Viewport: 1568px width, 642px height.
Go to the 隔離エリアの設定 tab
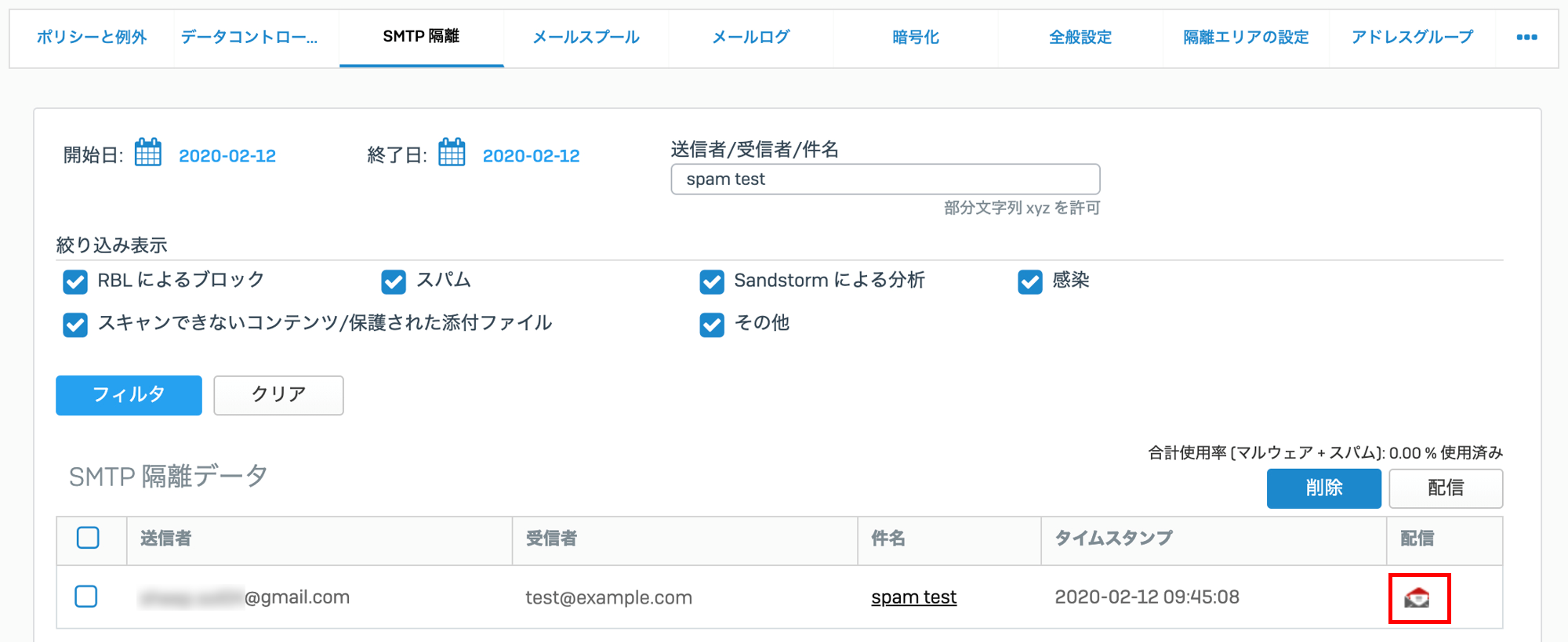click(1246, 37)
